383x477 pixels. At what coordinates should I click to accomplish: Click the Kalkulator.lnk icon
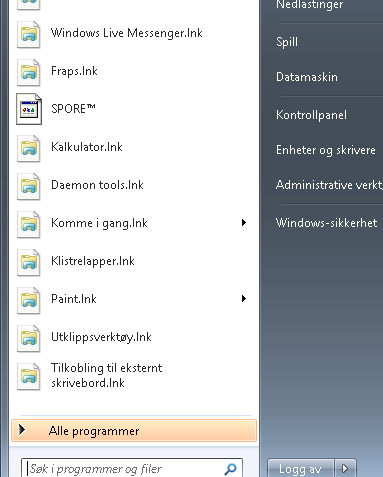point(29,148)
